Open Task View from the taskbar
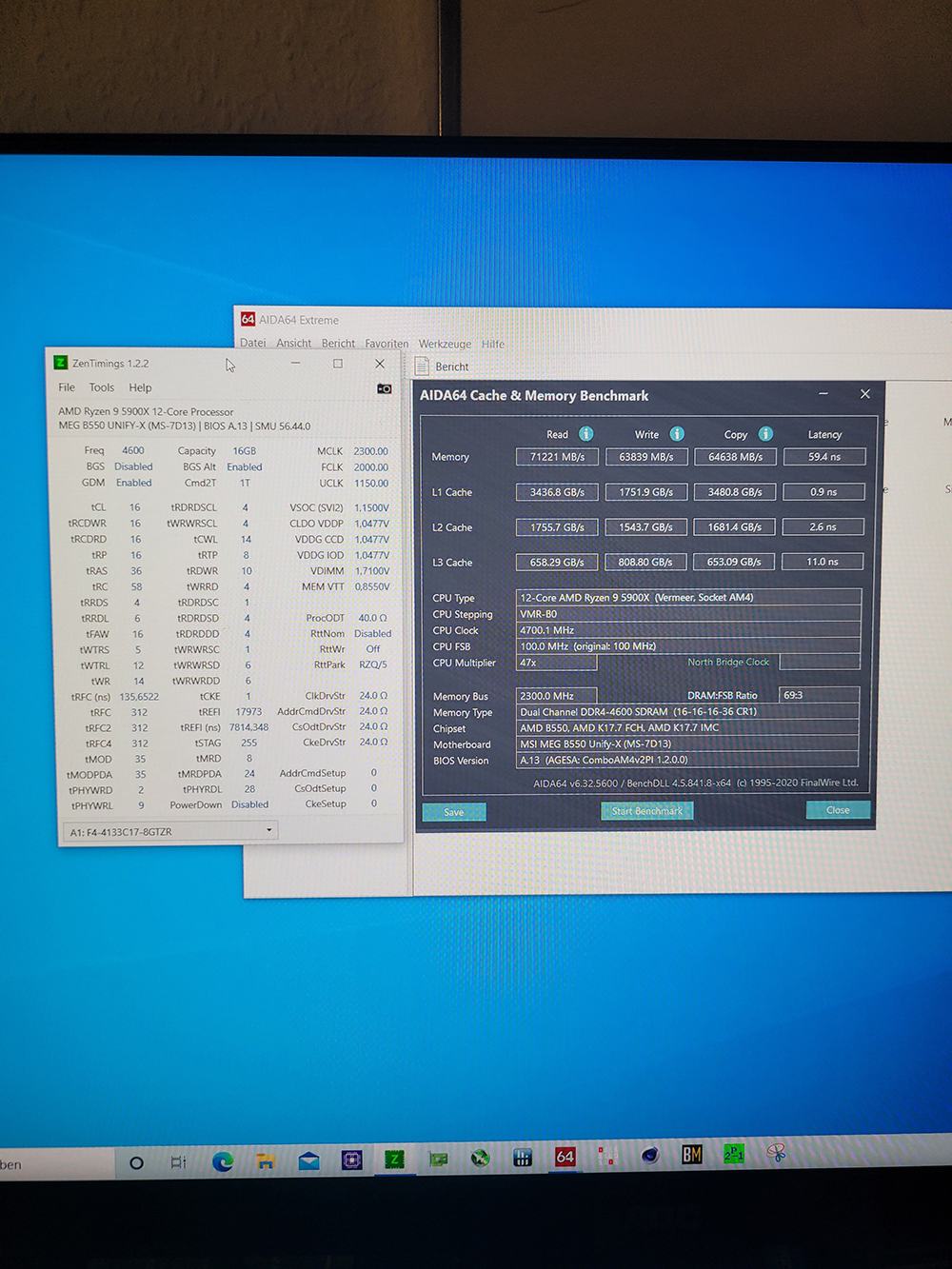This screenshot has height=1269, width=952. click(x=178, y=1162)
